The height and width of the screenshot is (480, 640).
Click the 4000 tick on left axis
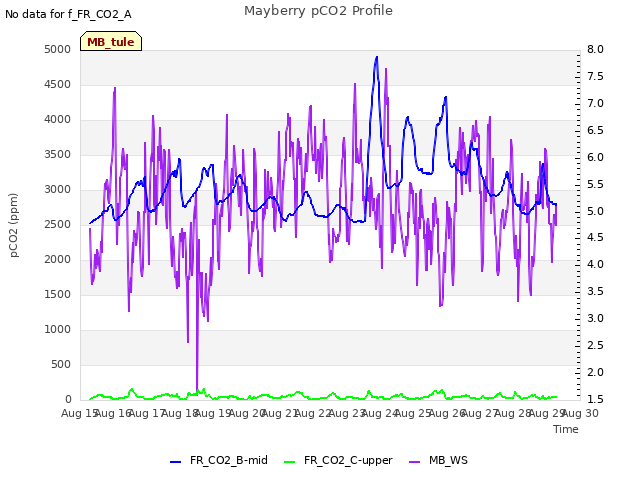pyautogui.click(x=58, y=120)
